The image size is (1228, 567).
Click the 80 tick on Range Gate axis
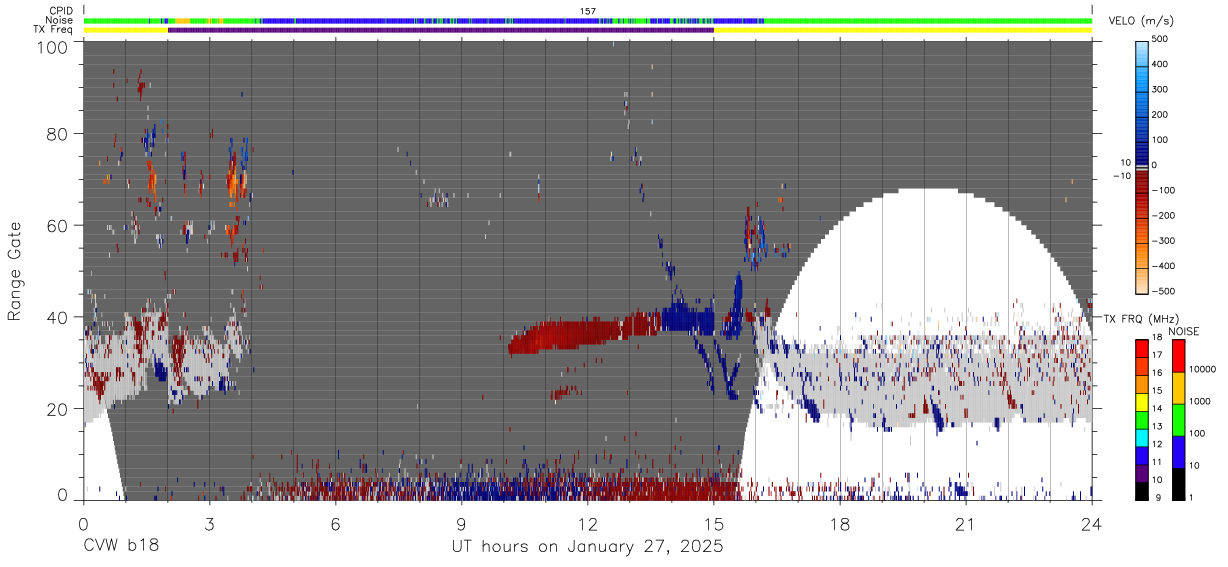(56, 134)
